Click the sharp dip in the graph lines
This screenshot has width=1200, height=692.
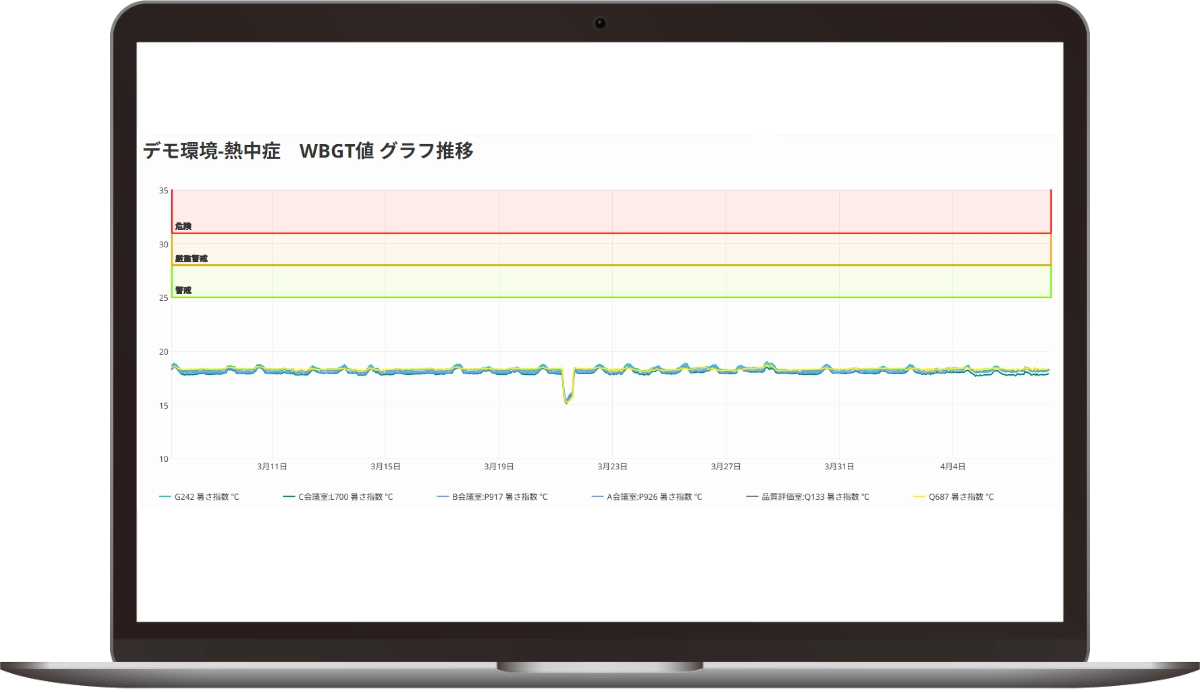pyautogui.click(x=567, y=398)
